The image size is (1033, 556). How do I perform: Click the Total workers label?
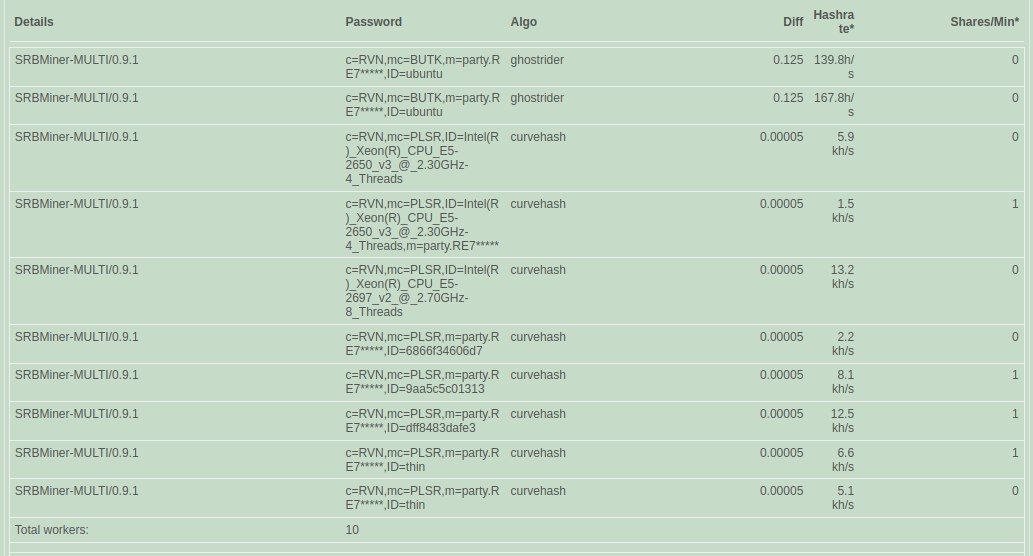[51, 529]
